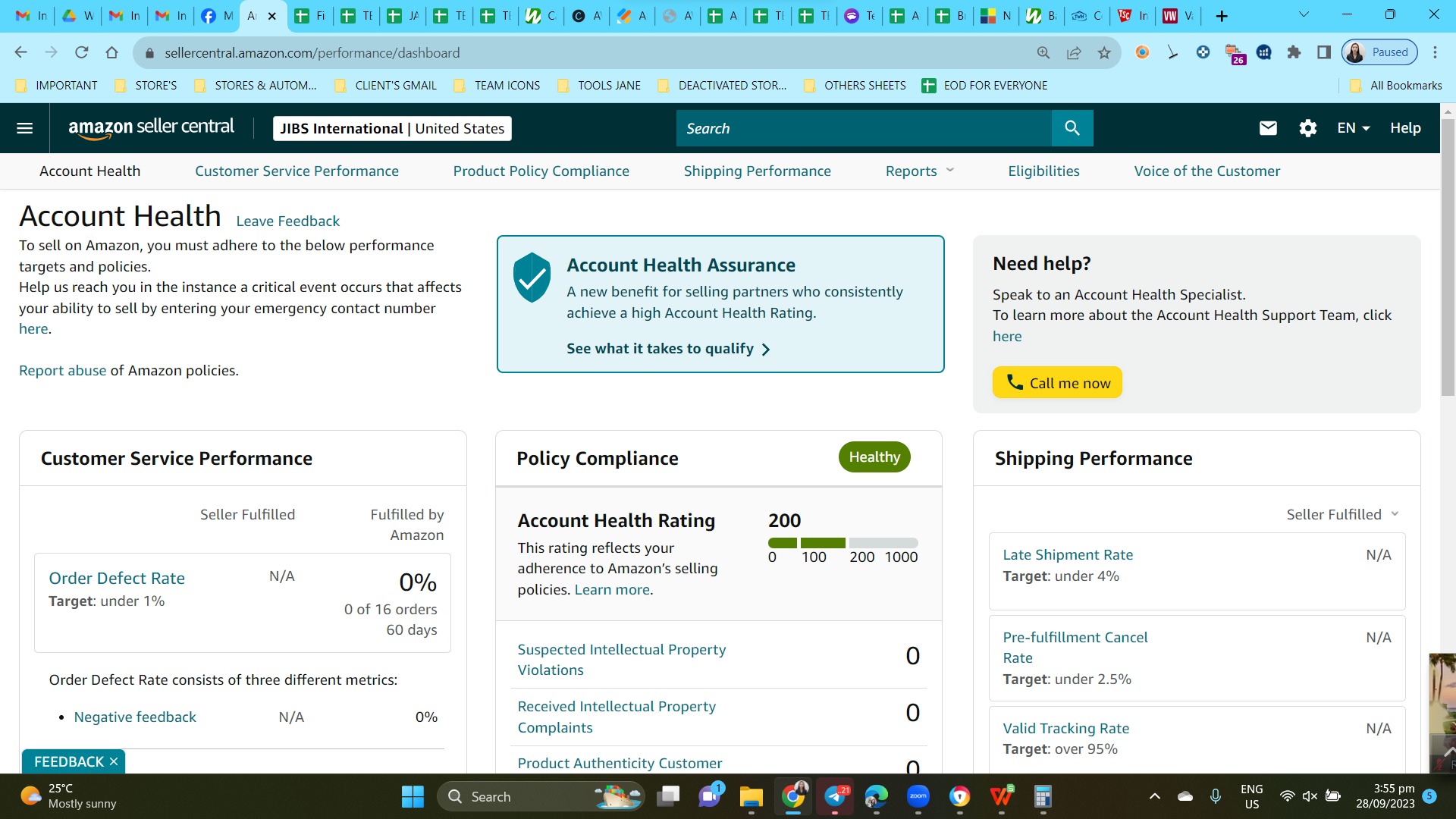
Task: Open the TEAM ICONS bookmarks folder
Action: pyautogui.click(x=497, y=86)
